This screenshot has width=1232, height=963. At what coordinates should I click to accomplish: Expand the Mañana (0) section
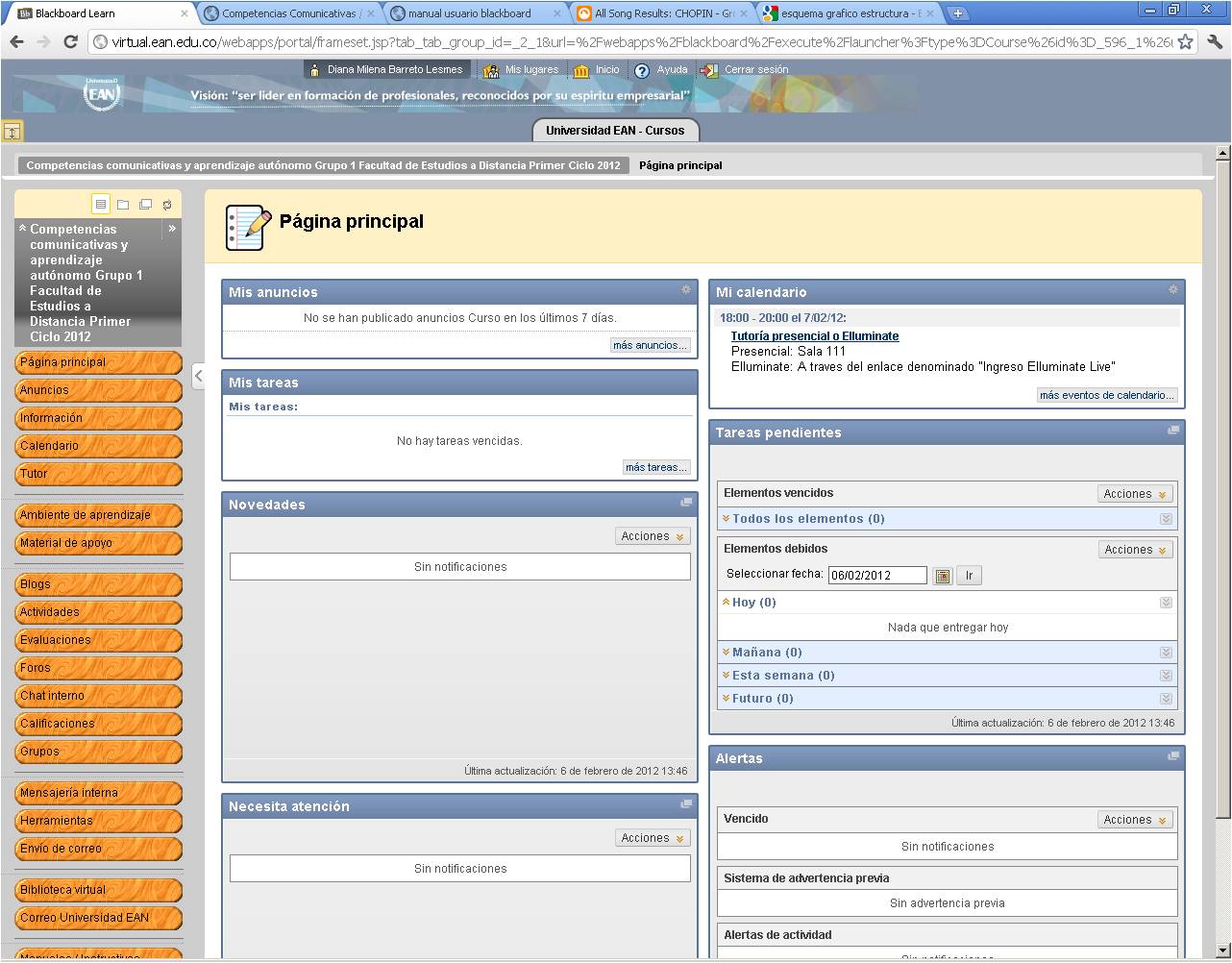(x=727, y=653)
